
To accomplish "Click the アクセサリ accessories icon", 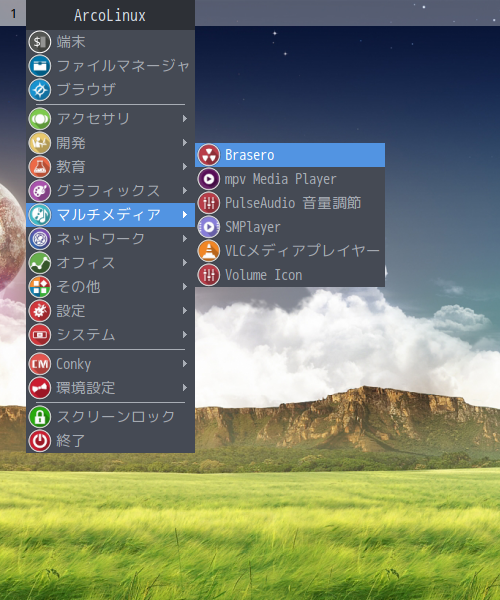I will point(40,119).
